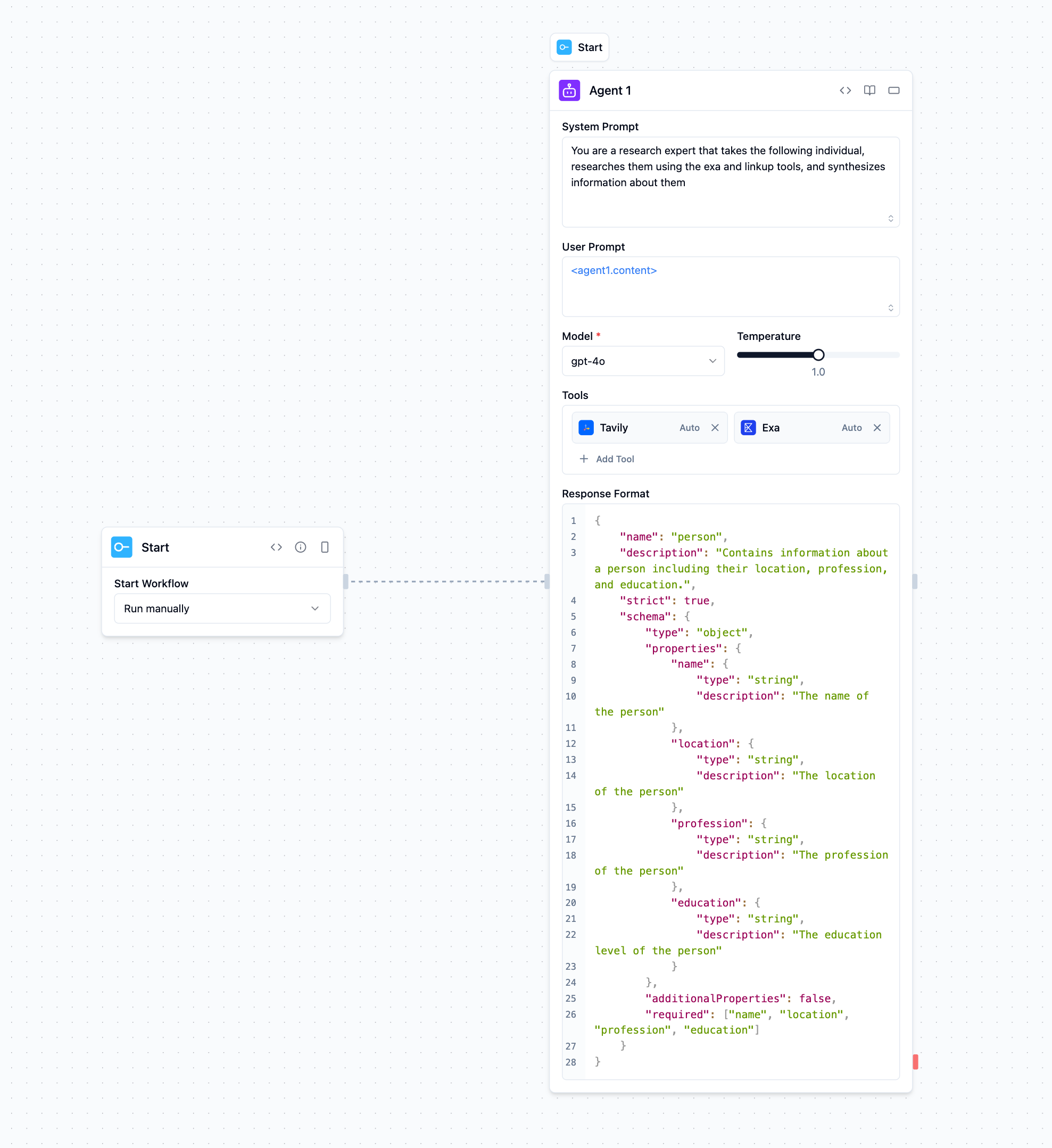
Task: Open code view for Agent 1
Action: tap(845, 90)
